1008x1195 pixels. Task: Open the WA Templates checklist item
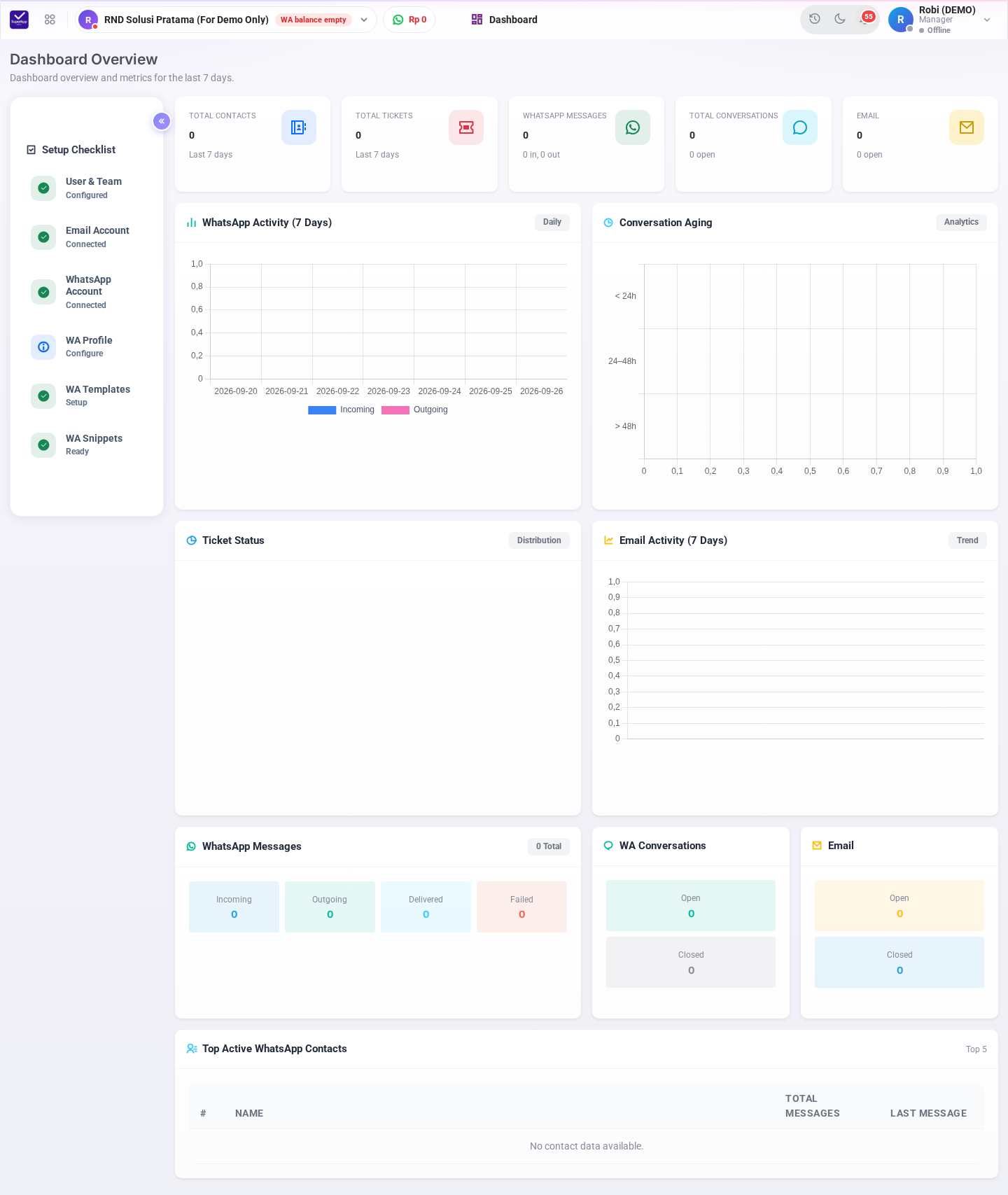tap(87, 396)
